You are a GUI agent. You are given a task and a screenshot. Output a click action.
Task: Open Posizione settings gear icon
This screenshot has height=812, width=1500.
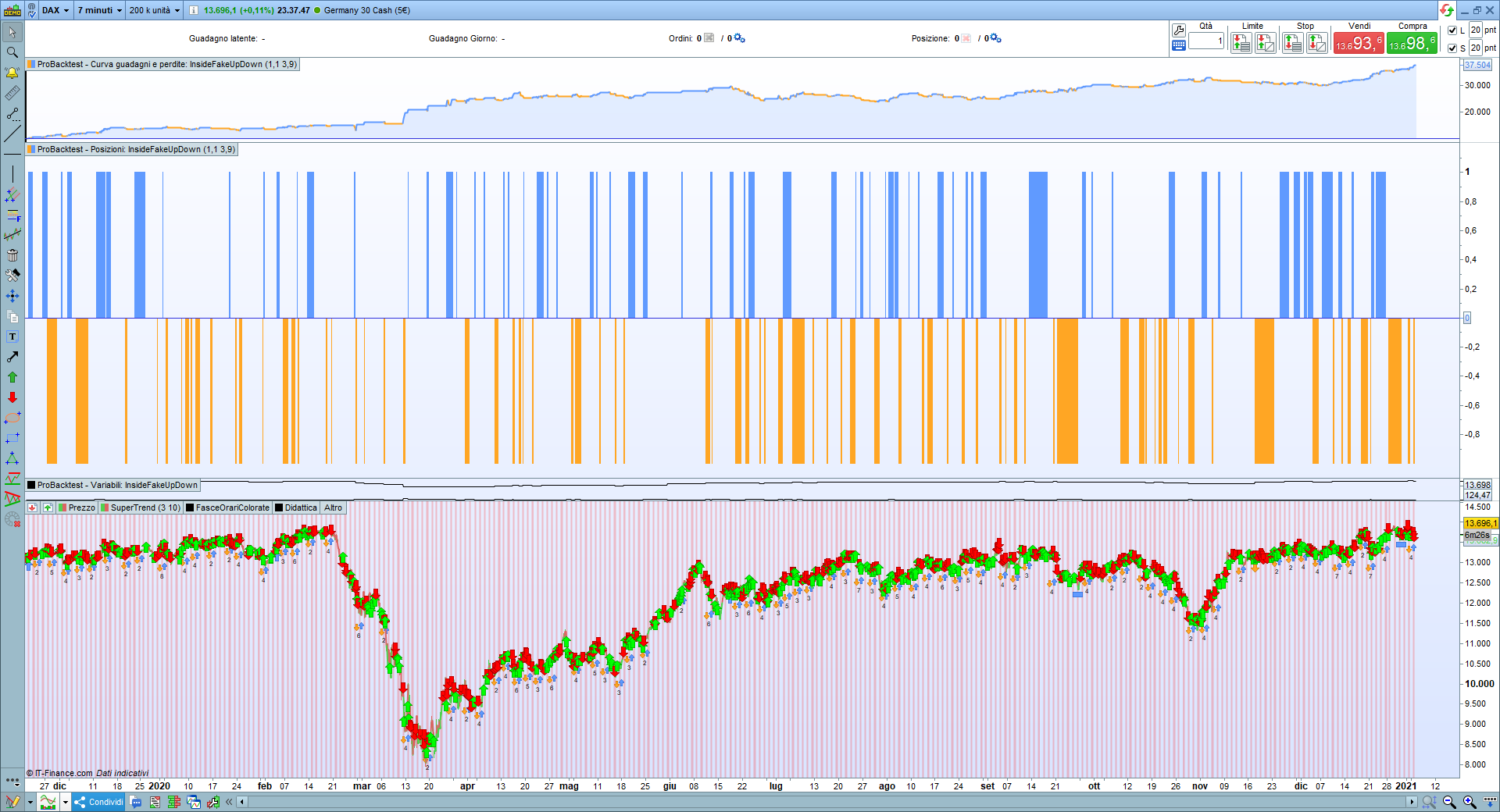click(x=995, y=38)
